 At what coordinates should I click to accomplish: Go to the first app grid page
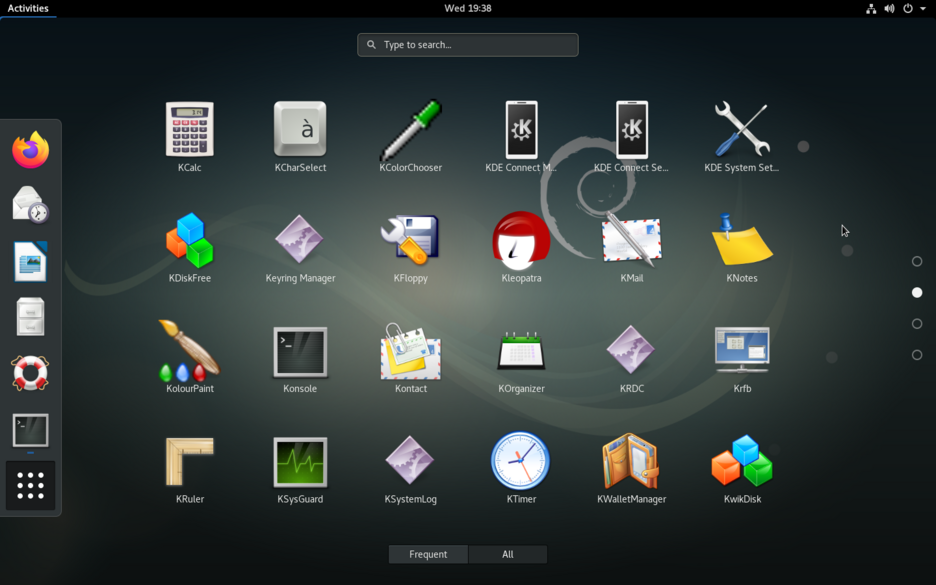pyautogui.click(x=917, y=261)
